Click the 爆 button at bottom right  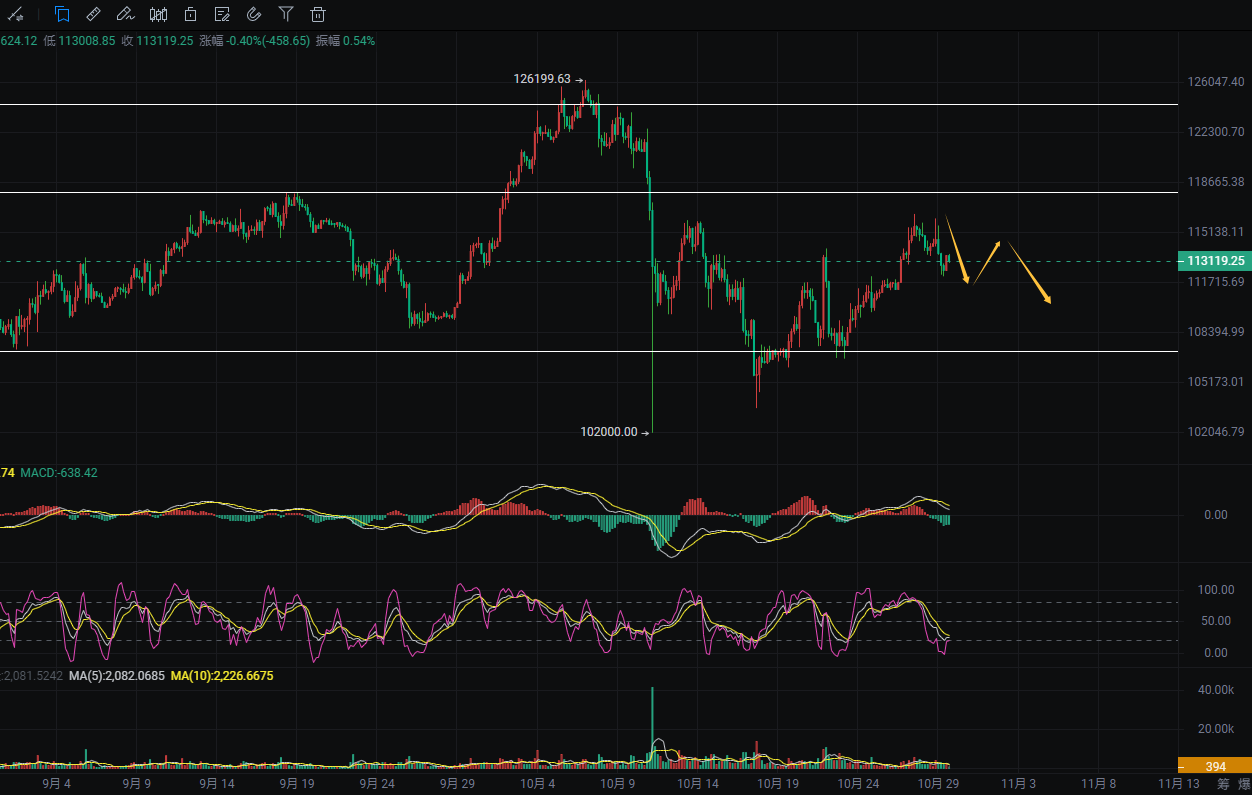[1246, 785]
